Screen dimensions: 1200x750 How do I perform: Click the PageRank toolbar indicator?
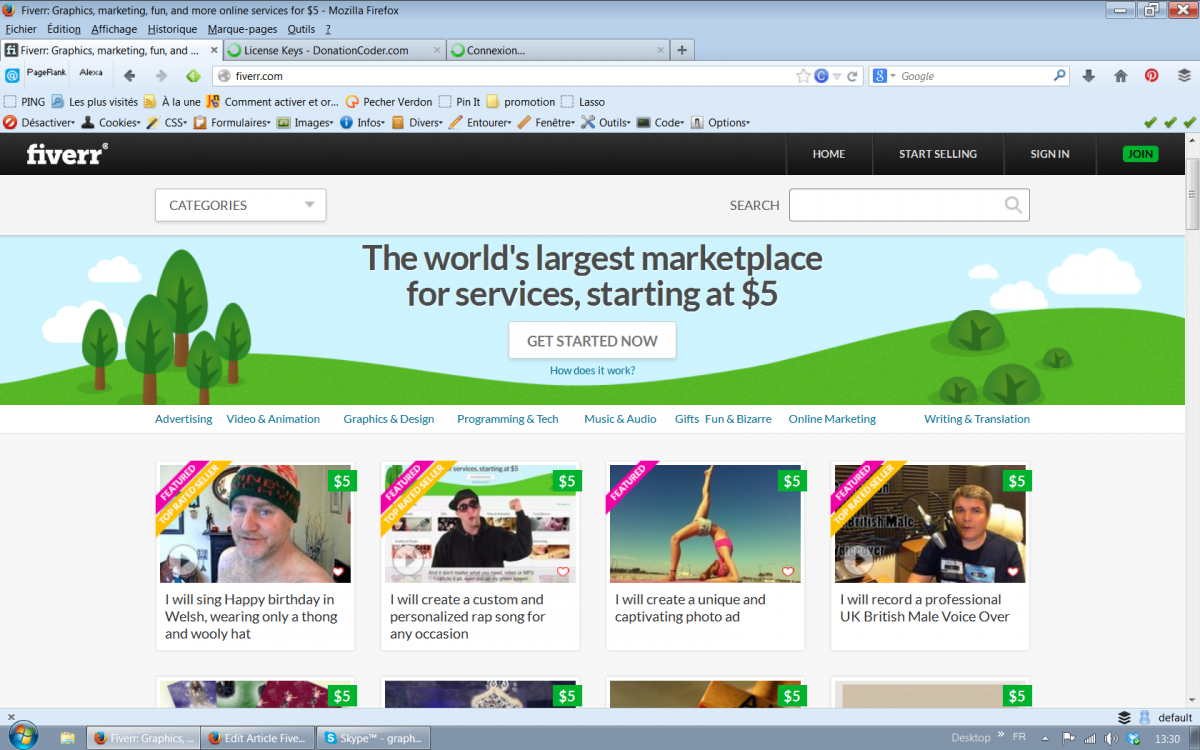[x=46, y=73]
